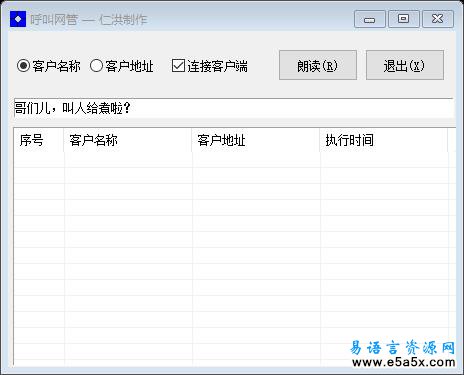Click the 退出(X) button

click(405, 65)
